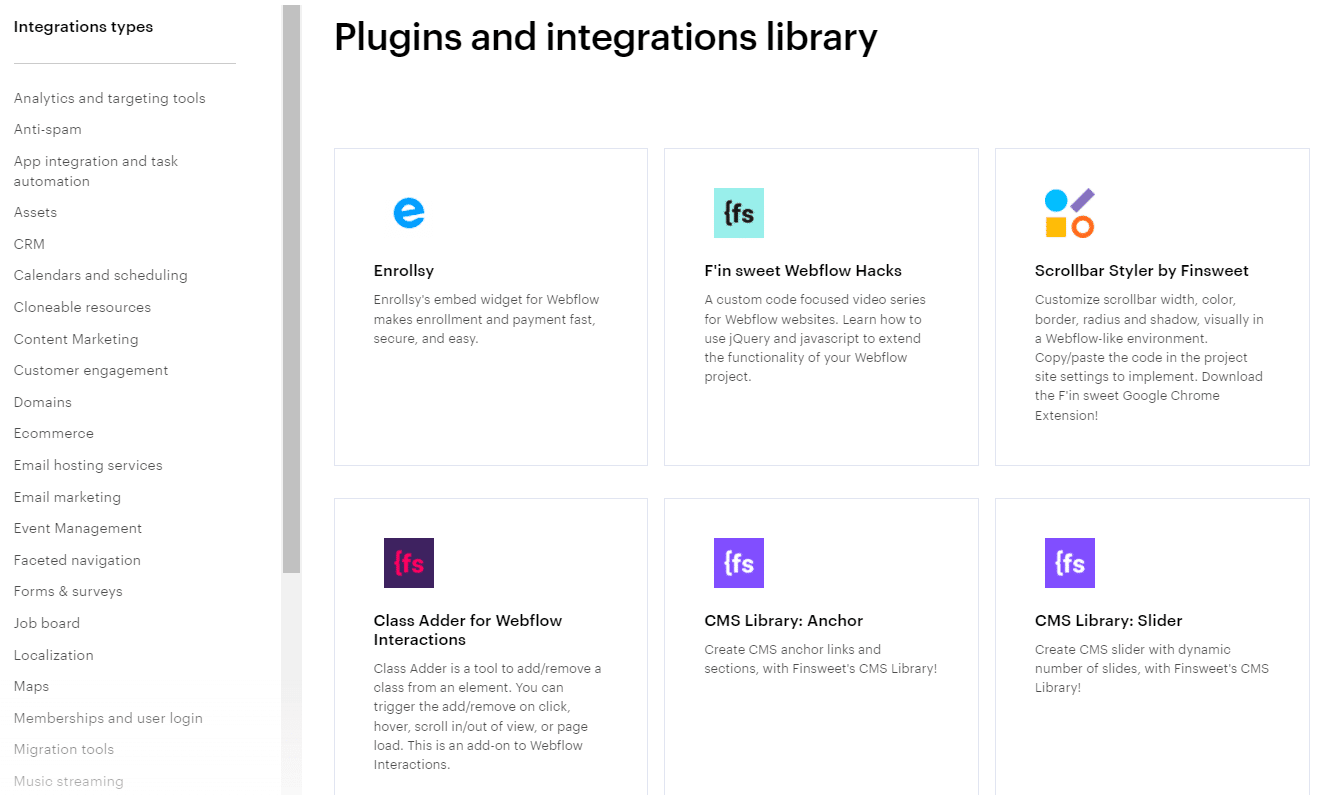Click the Class Adder description paragraph
1321x795 pixels.
pyautogui.click(x=488, y=716)
